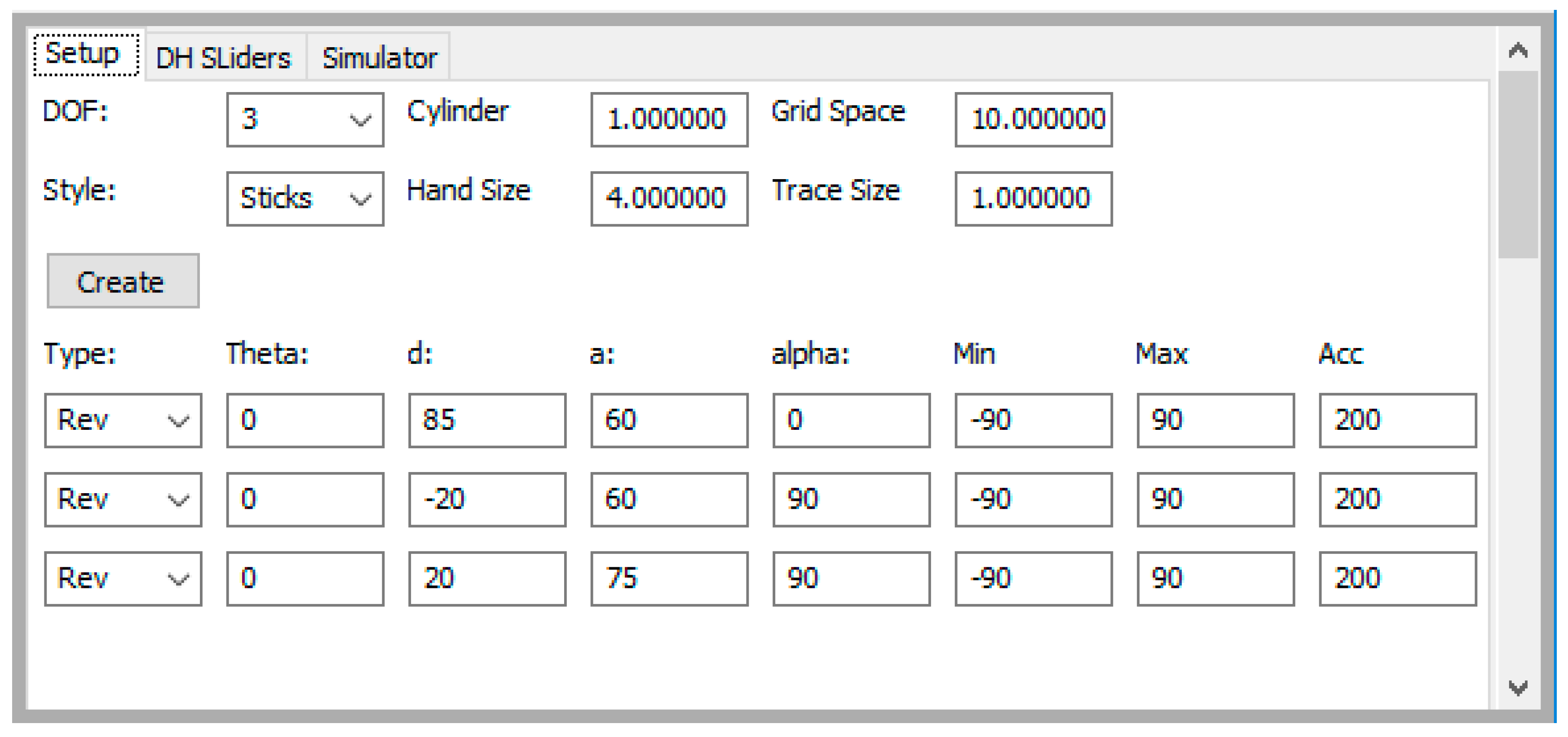Select the Setup tab
The image size is (1568, 737).
86,54
